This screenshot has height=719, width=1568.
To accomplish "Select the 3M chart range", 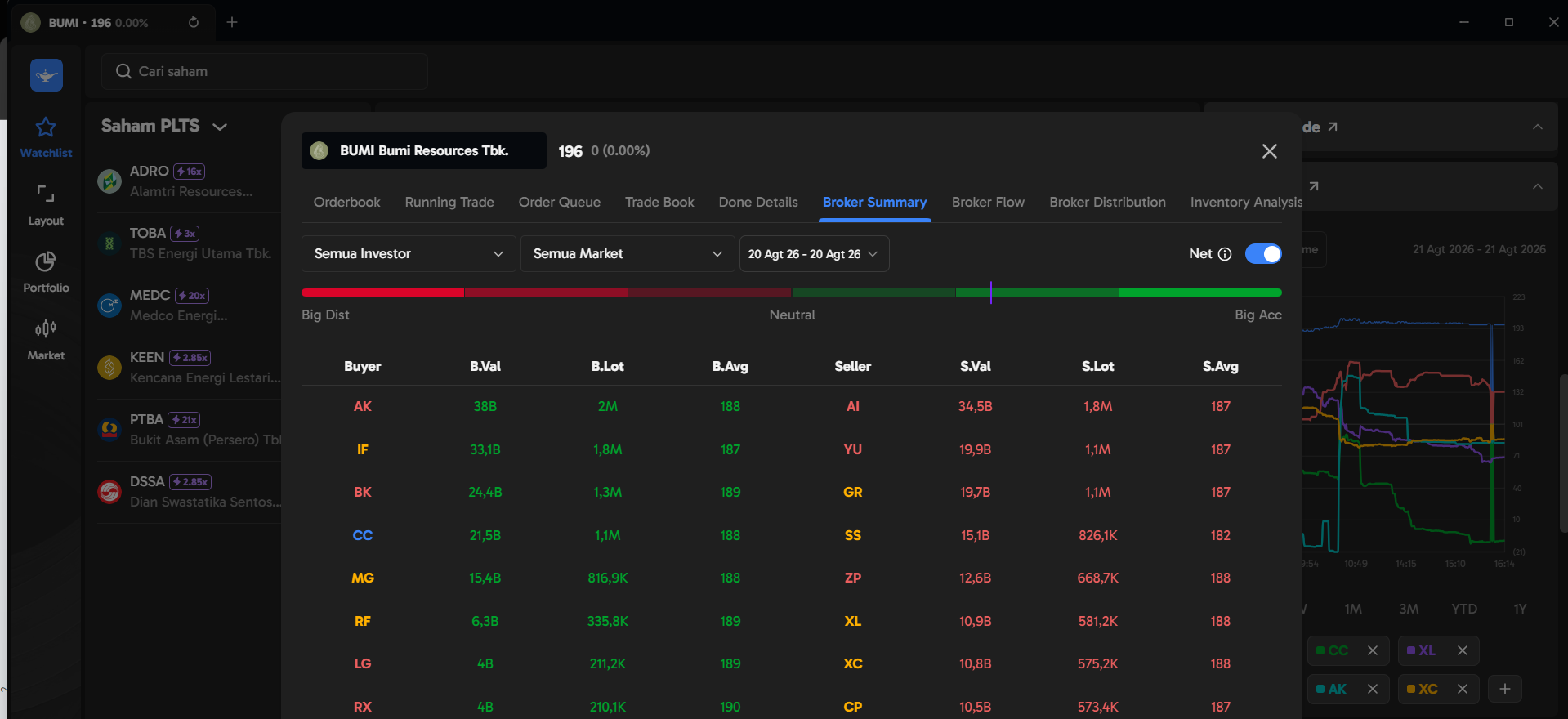I will 1409,609.
